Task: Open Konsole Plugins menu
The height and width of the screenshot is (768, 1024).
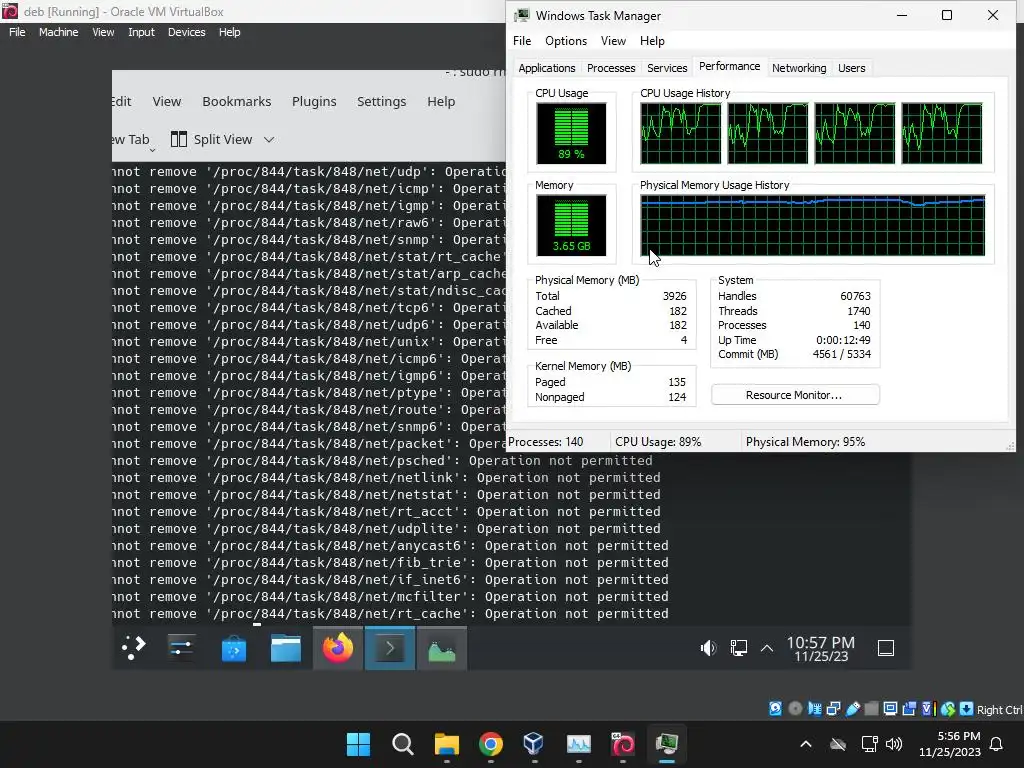Action: pyautogui.click(x=314, y=101)
